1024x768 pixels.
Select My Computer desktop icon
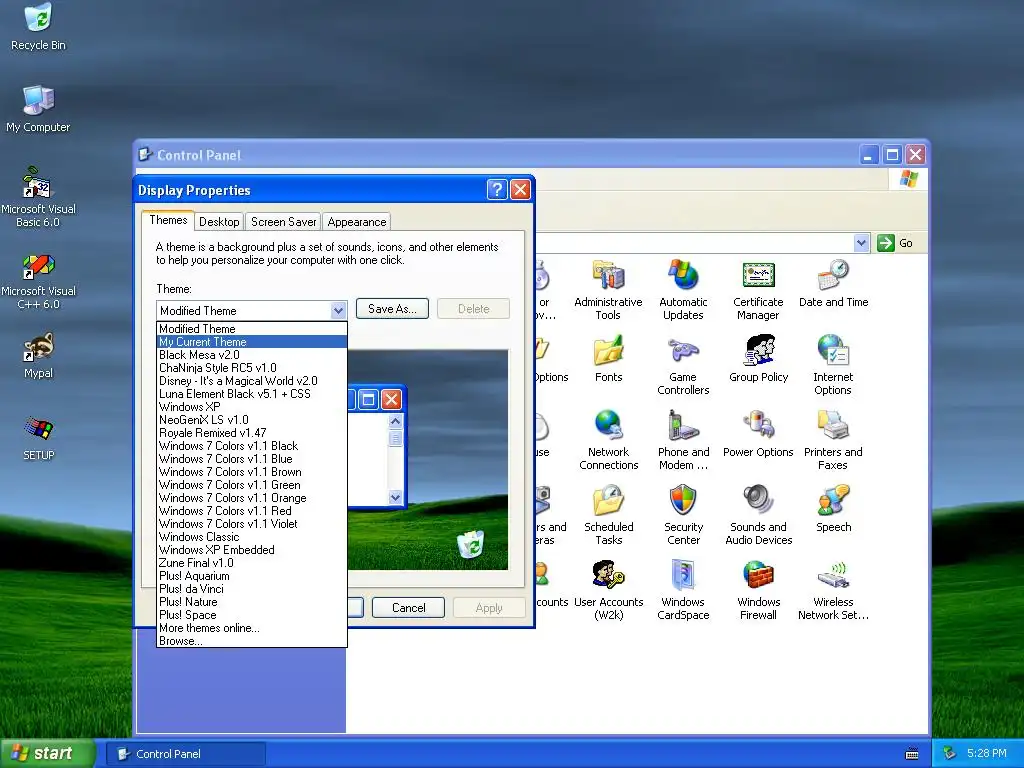(x=39, y=109)
